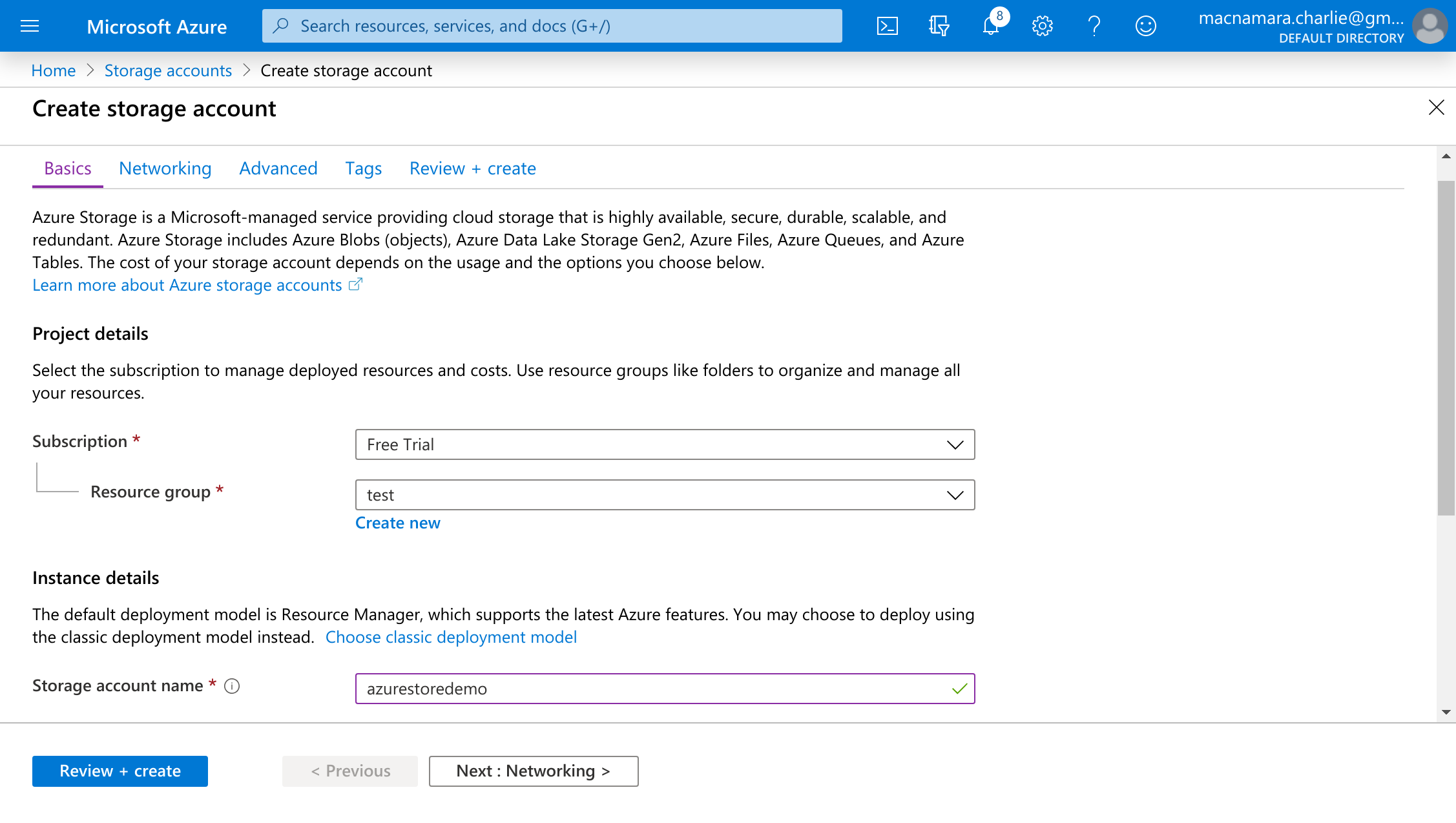Open portal settings gear
This screenshot has height=823, width=1456.
click(1042, 26)
